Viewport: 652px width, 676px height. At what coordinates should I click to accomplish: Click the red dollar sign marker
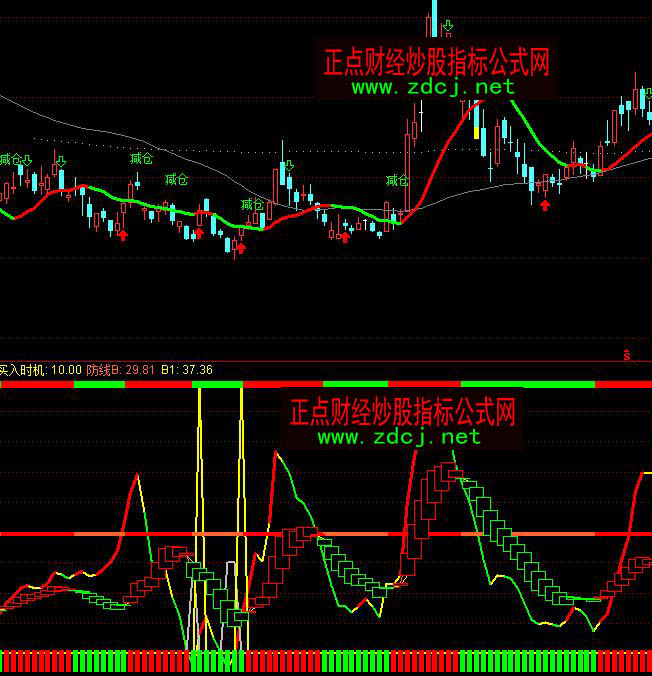click(x=627, y=354)
